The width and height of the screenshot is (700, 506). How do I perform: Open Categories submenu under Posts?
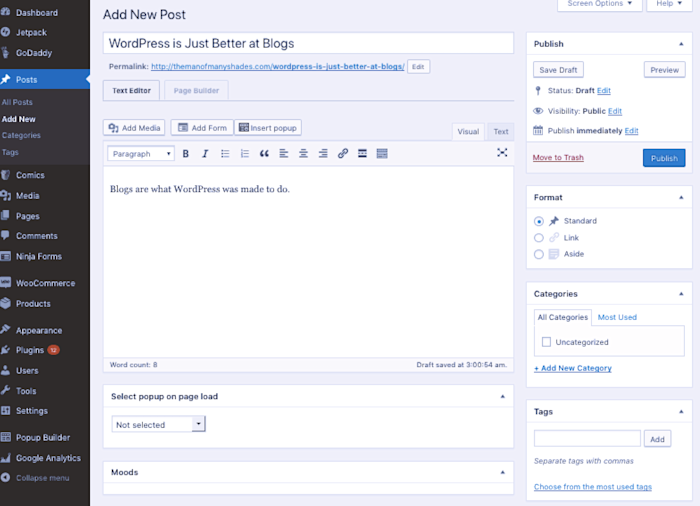pos(21,135)
